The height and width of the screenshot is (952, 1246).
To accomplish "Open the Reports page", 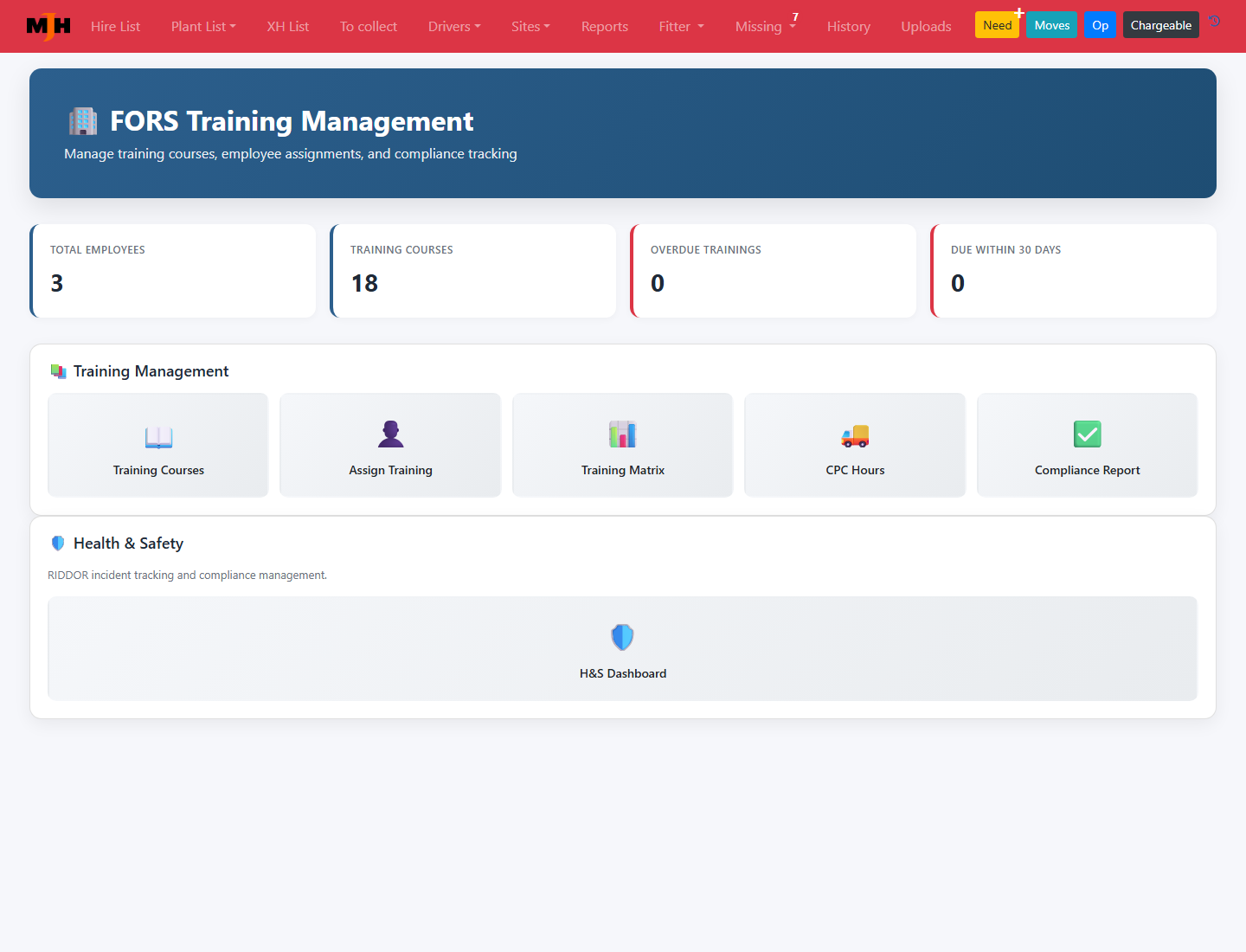I will (605, 26).
